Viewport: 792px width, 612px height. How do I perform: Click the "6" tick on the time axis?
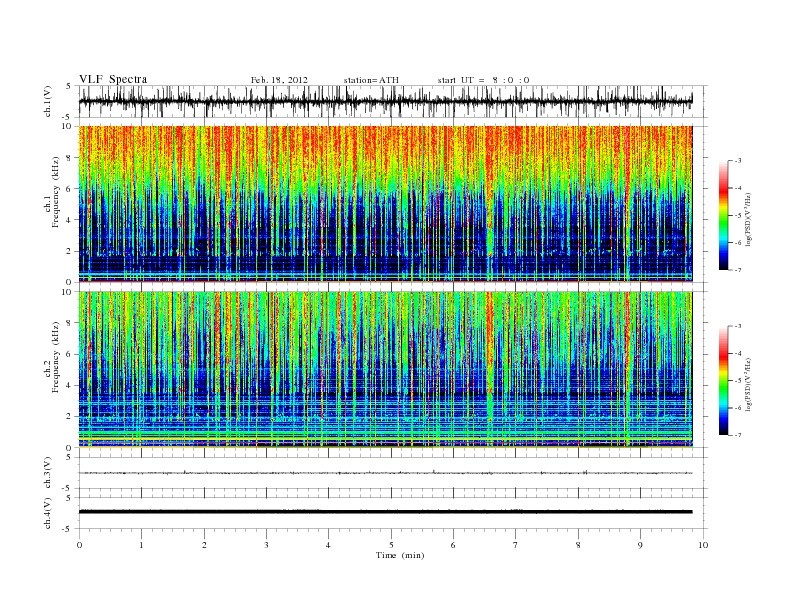click(x=453, y=545)
